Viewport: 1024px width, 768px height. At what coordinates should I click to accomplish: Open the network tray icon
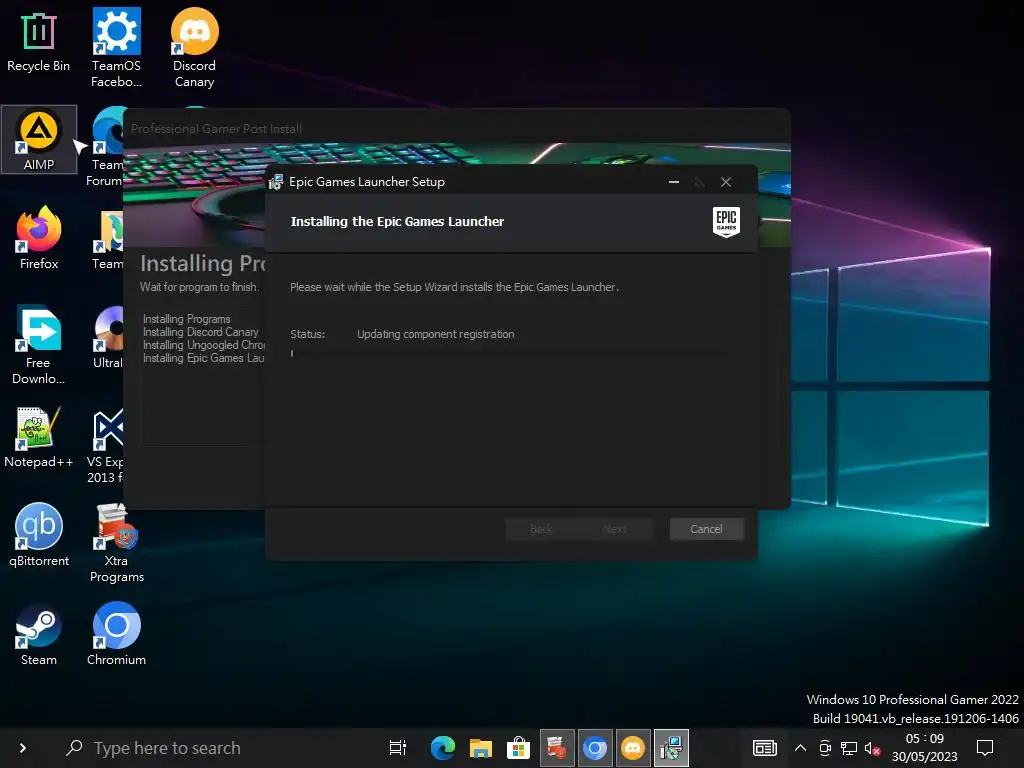pos(849,748)
